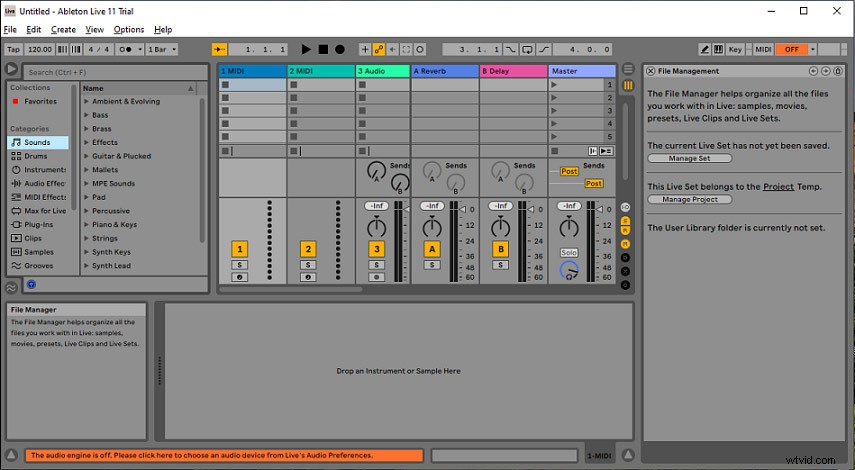Enable MIDI Map Mode switch
Screen dimensions: 855x470
coord(763,50)
